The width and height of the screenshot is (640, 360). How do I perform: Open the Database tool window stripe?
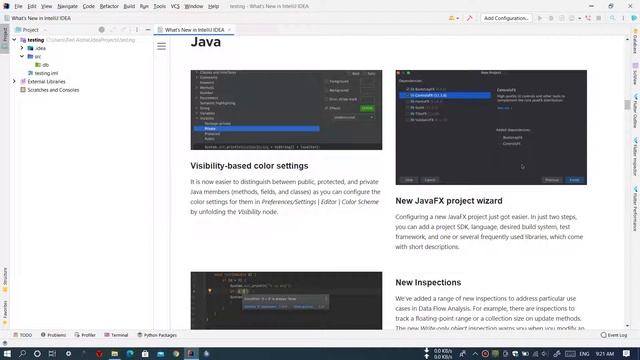click(636, 42)
